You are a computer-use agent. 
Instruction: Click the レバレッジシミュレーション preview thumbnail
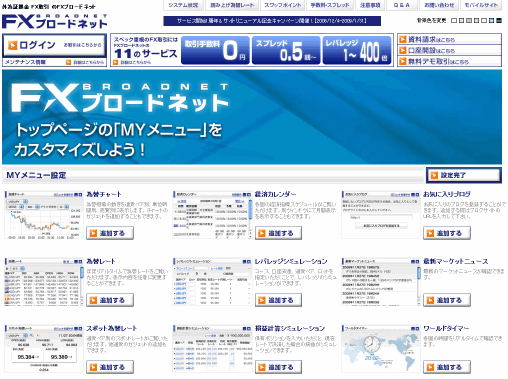[212, 282]
